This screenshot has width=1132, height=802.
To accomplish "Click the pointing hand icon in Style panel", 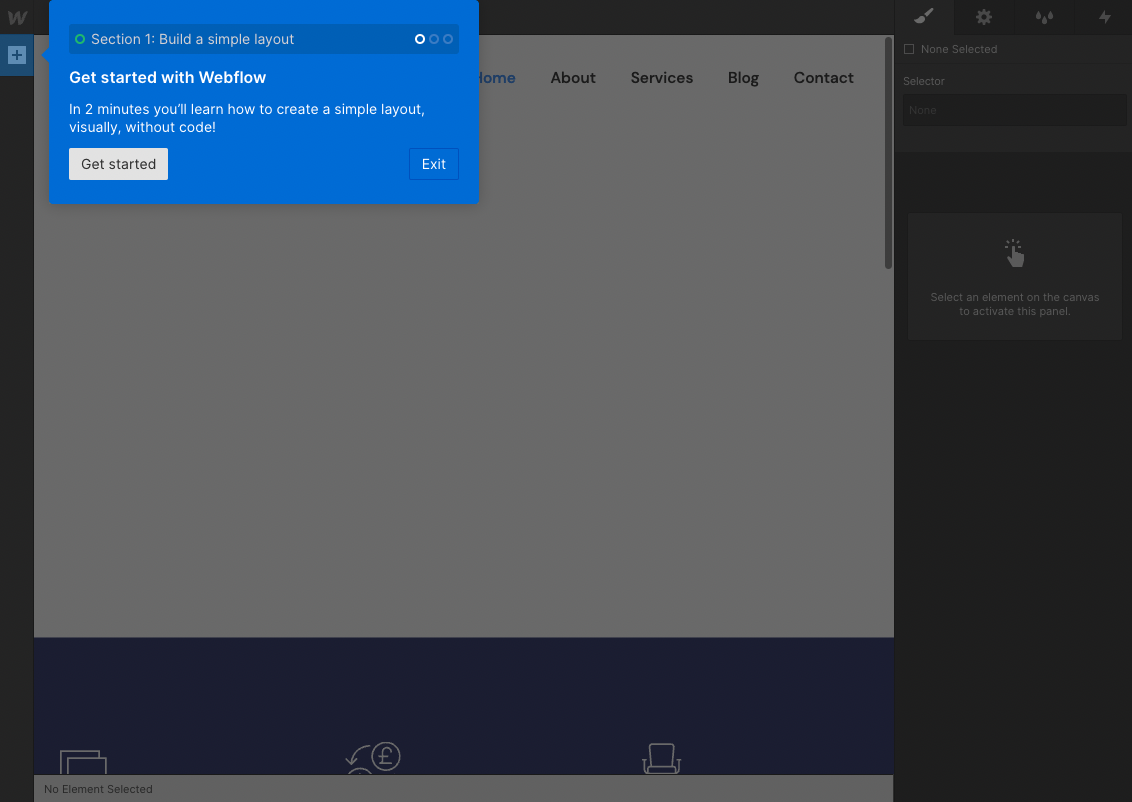I will click(1014, 253).
